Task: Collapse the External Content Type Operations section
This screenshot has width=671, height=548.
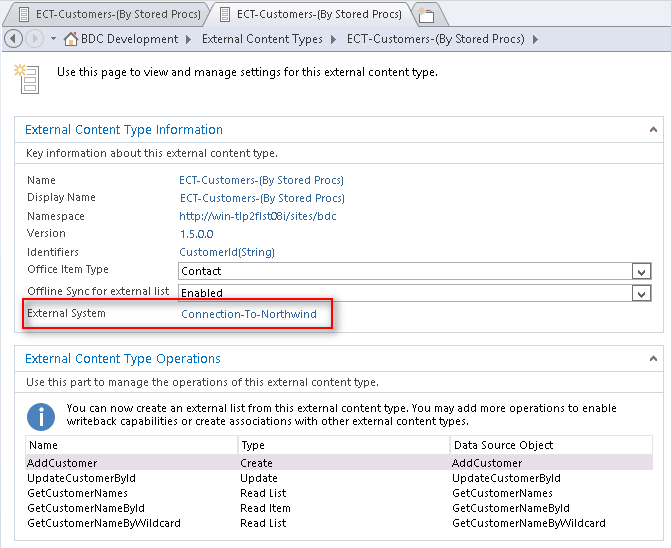Action: (654, 359)
